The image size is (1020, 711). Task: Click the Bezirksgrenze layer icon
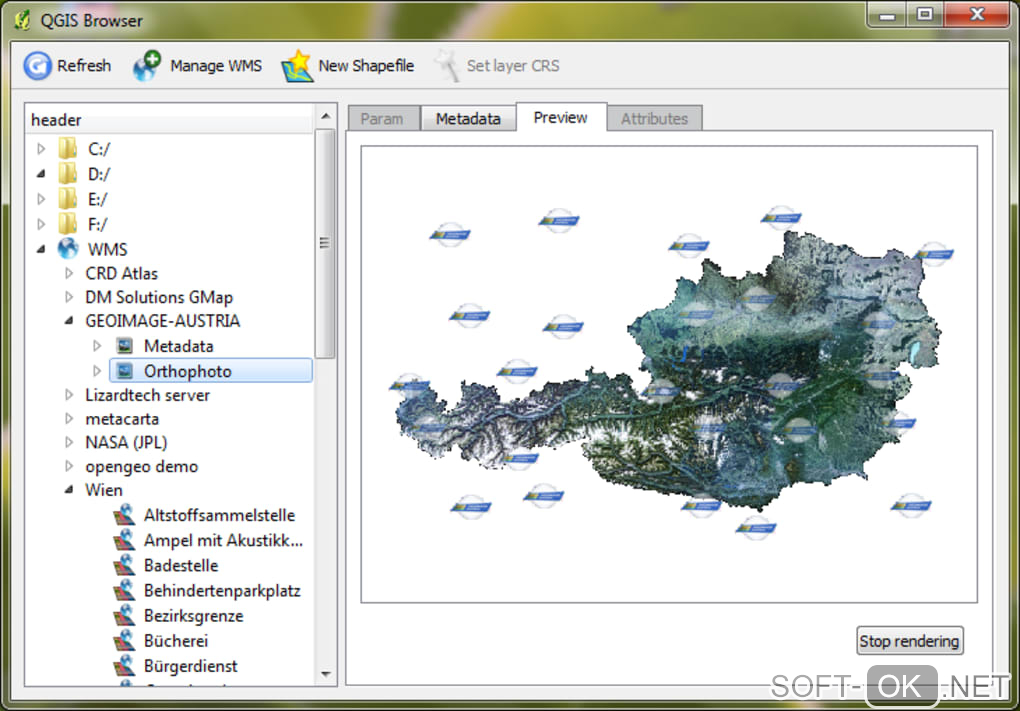[x=124, y=615]
